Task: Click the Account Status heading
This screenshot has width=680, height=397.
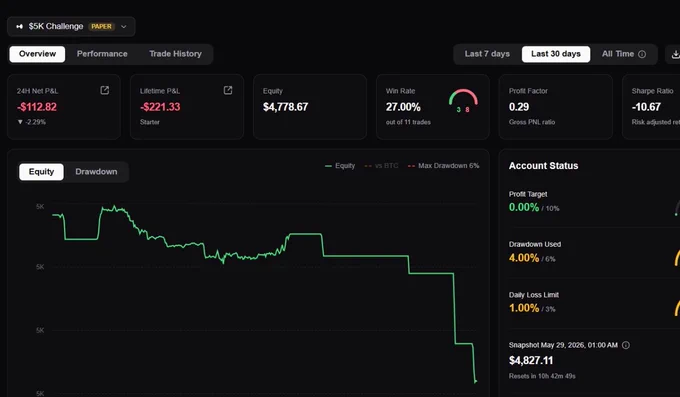Action: (x=543, y=166)
